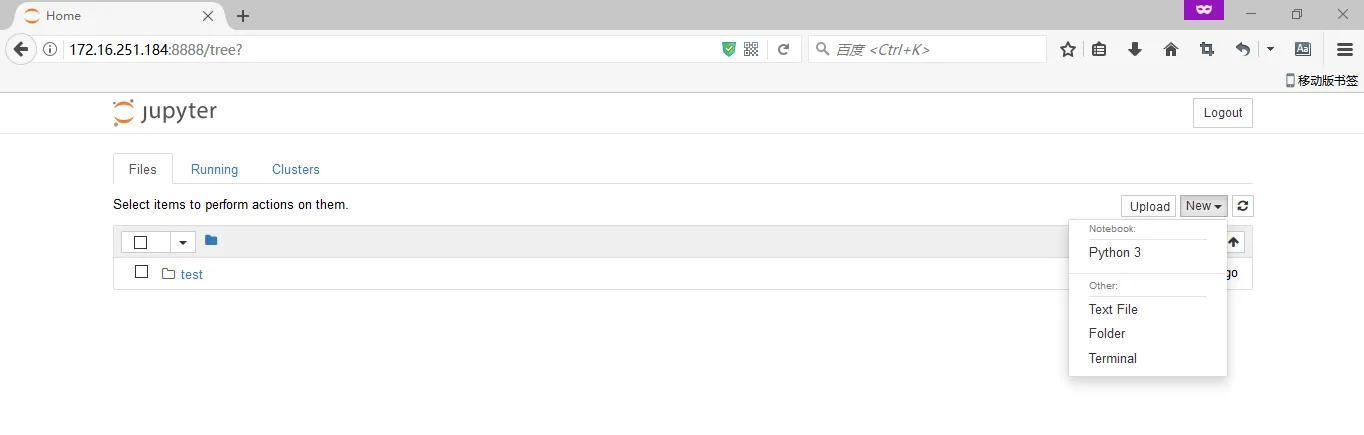Open the browser downloads arrow
Screen dimensions: 1364x435
coord(1135,49)
